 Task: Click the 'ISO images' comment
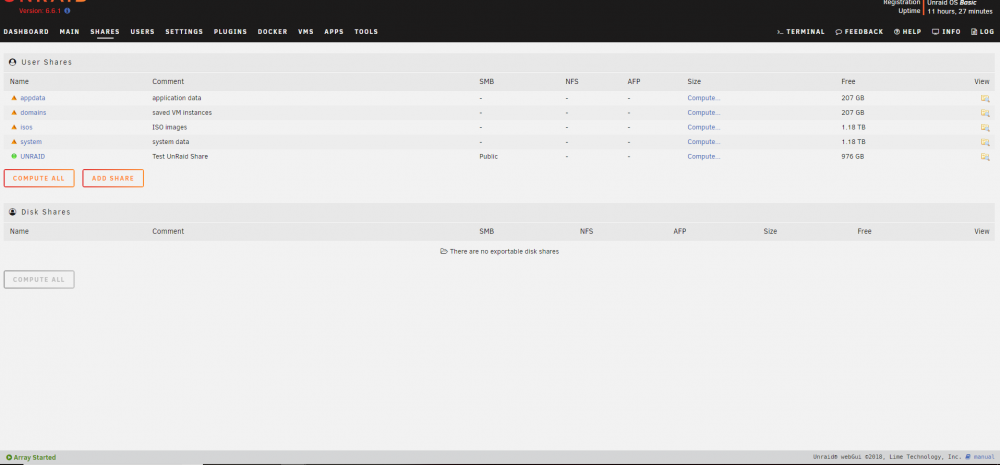(170, 128)
